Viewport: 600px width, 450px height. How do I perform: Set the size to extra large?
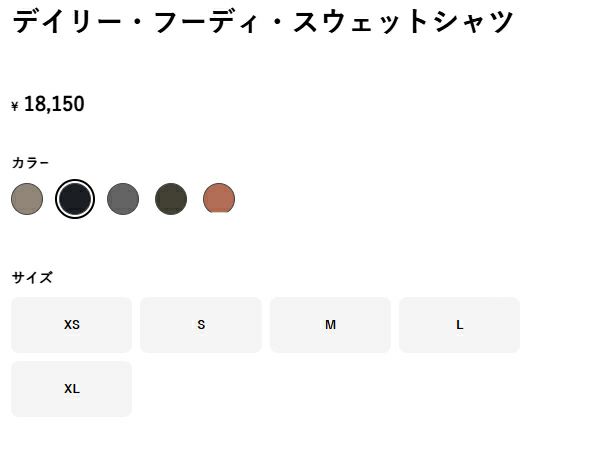tap(71, 389)
